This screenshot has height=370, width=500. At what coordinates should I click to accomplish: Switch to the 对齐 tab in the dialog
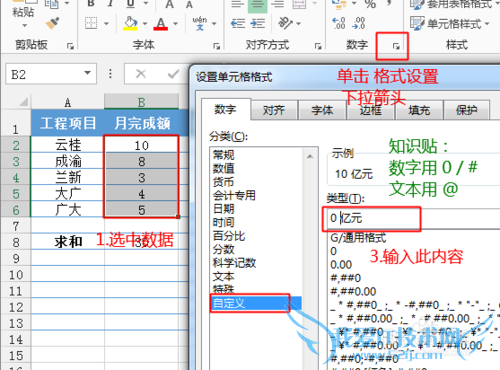[273, 110]
